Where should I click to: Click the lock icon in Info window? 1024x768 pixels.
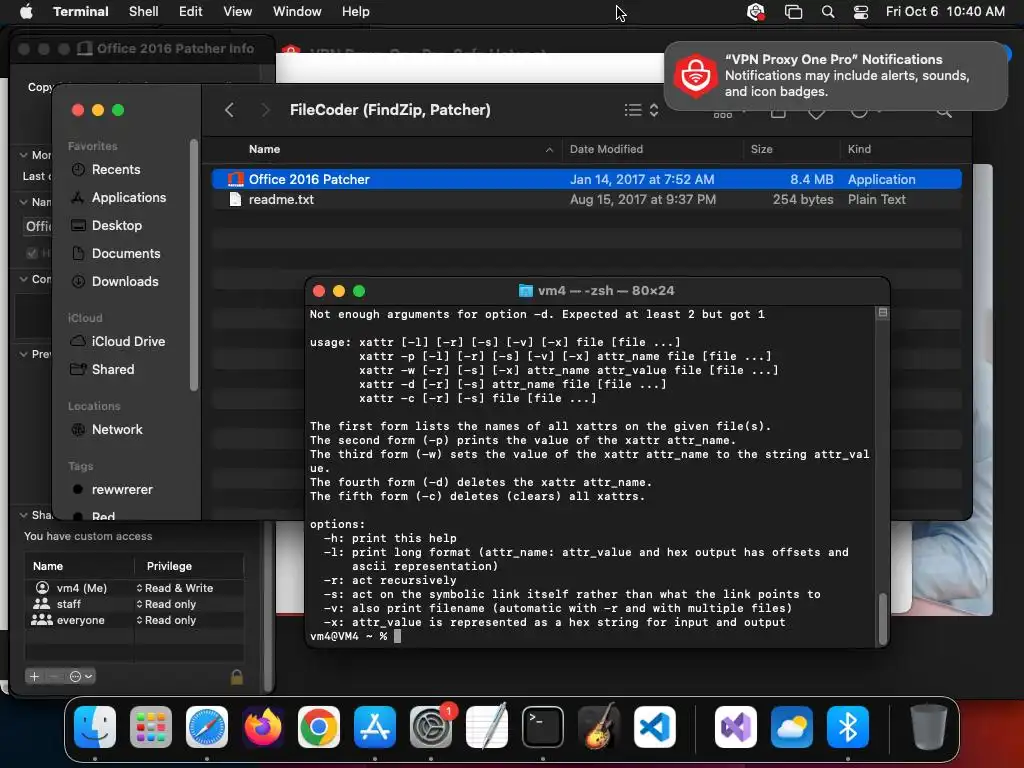point(237,677)
